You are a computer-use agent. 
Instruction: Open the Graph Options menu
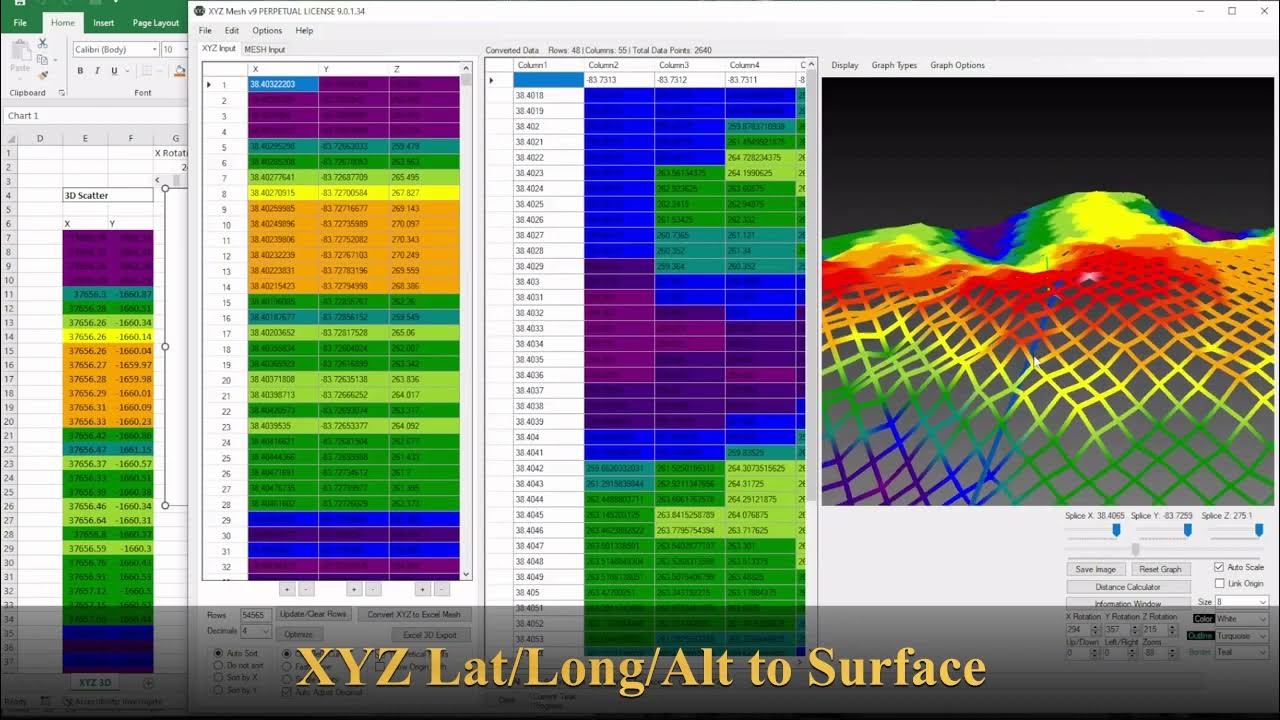point(957,65)
